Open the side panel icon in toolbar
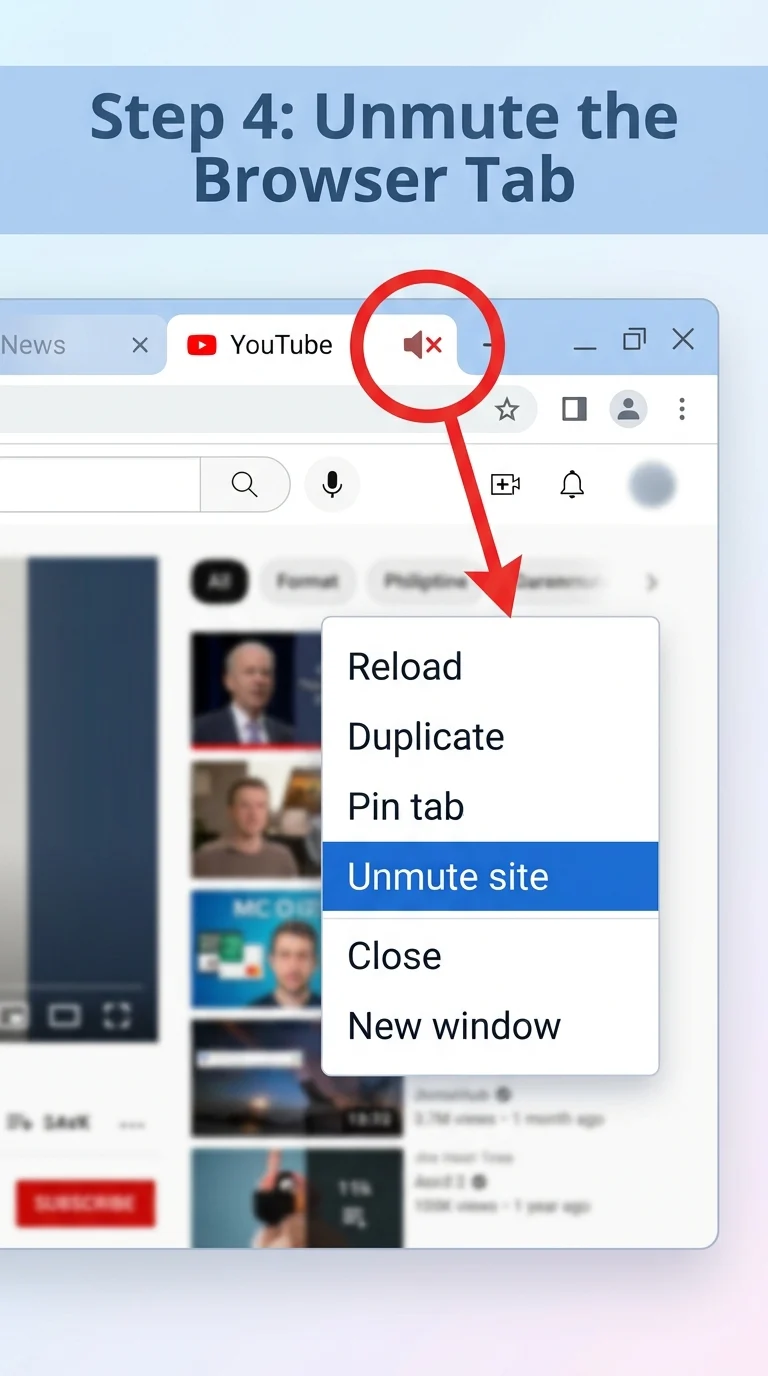 point(574,408)
